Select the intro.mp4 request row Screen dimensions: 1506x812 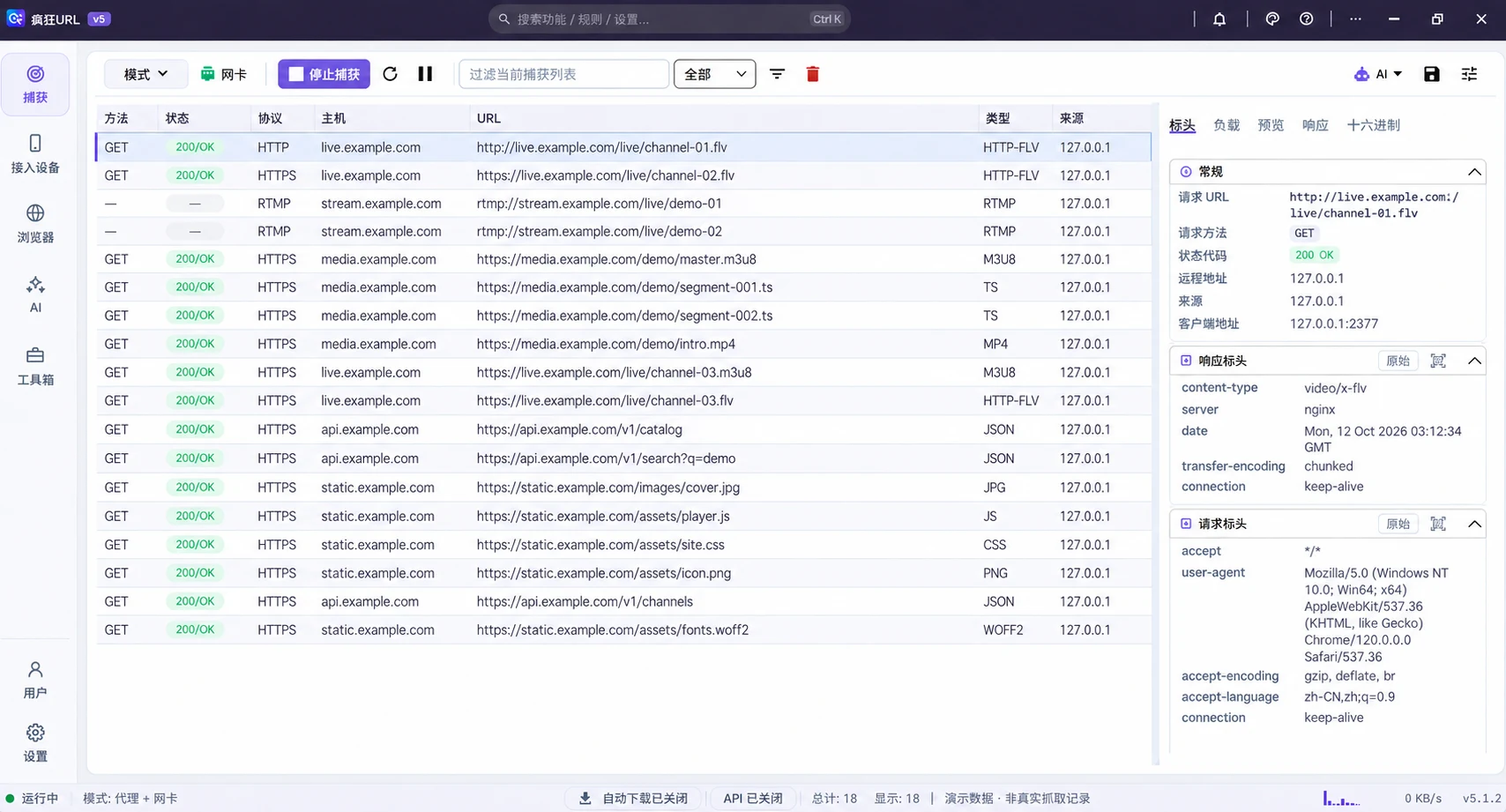(623, 344)
